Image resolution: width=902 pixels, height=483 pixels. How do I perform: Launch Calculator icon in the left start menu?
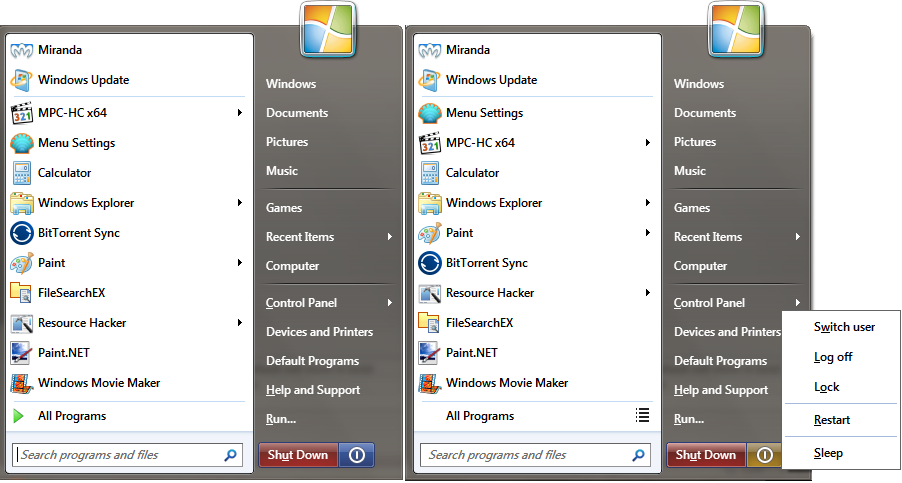(22, 173)
